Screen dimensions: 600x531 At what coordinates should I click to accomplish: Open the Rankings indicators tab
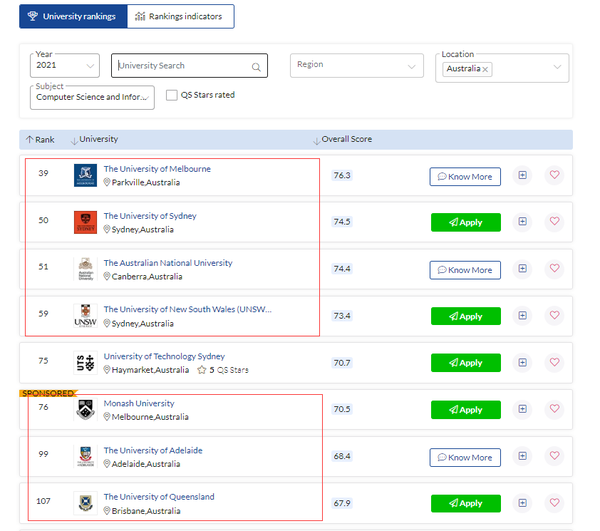(x=180, y=16)
